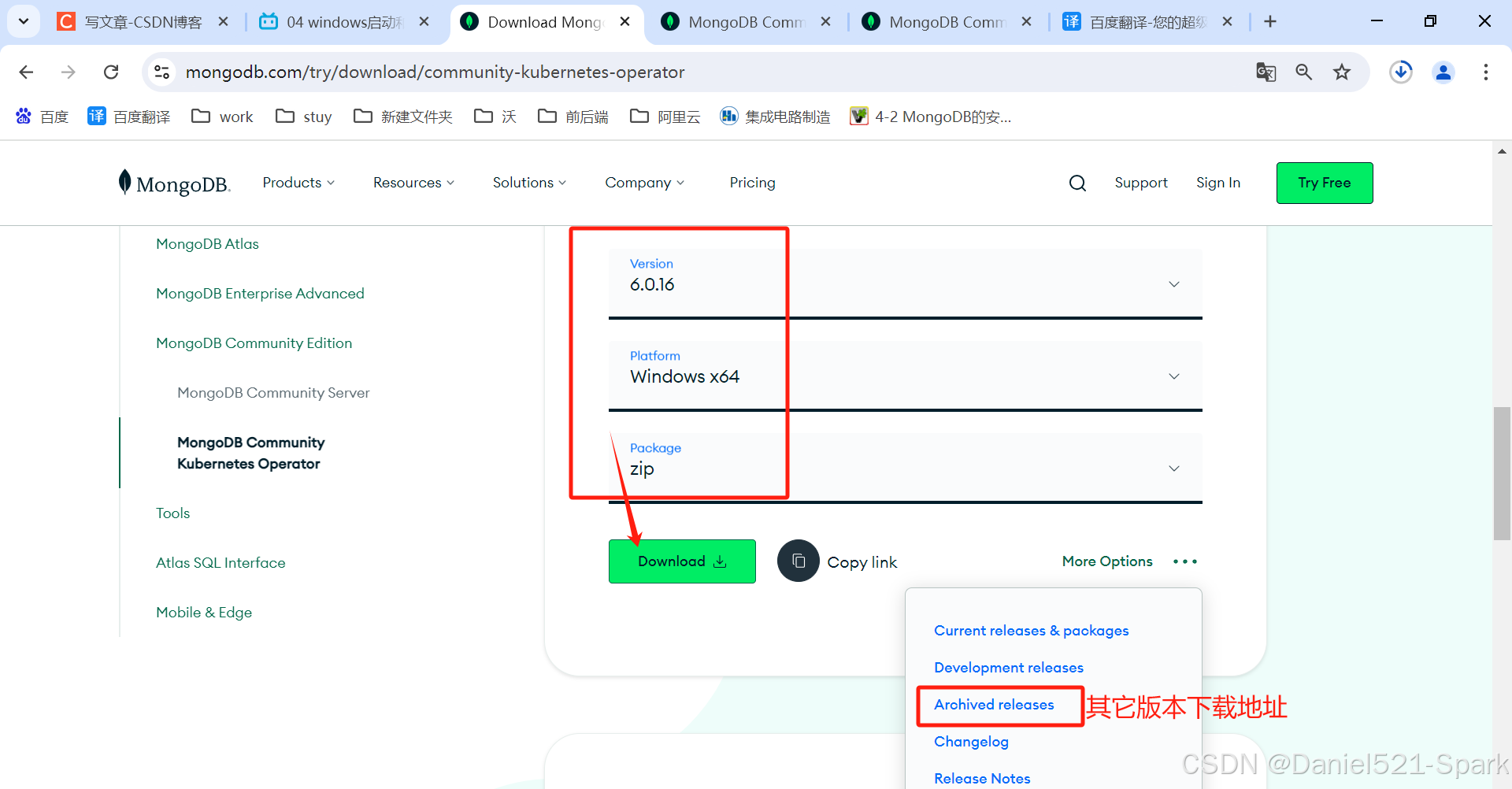This screenshot has height=789, width=1512.
Task: Expand the Version 6.0.16 dropdown
Action: [906, 283]
